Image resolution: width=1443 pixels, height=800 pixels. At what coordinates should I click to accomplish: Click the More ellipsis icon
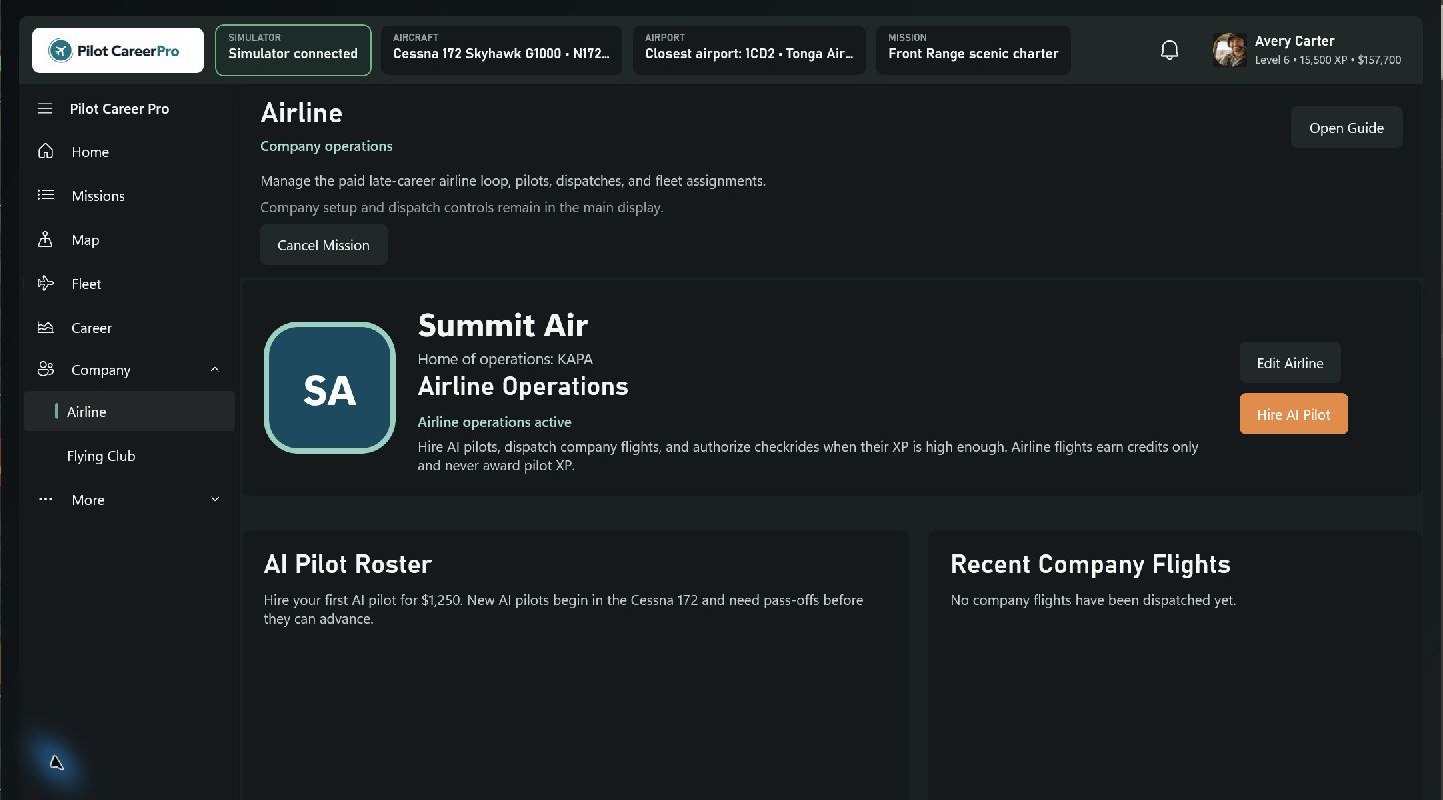tap(45, 499)
